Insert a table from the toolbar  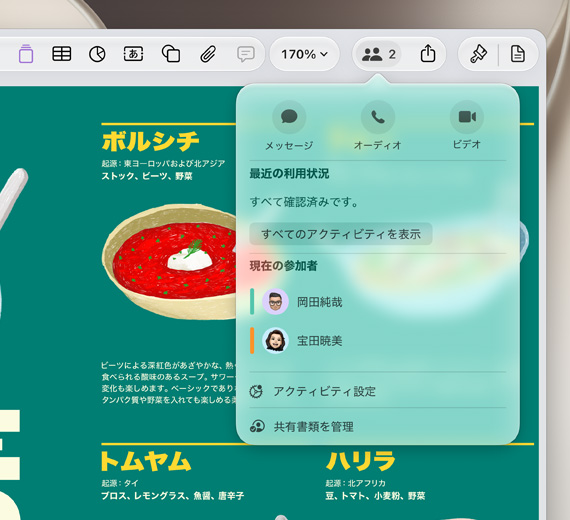coord(61,54)
